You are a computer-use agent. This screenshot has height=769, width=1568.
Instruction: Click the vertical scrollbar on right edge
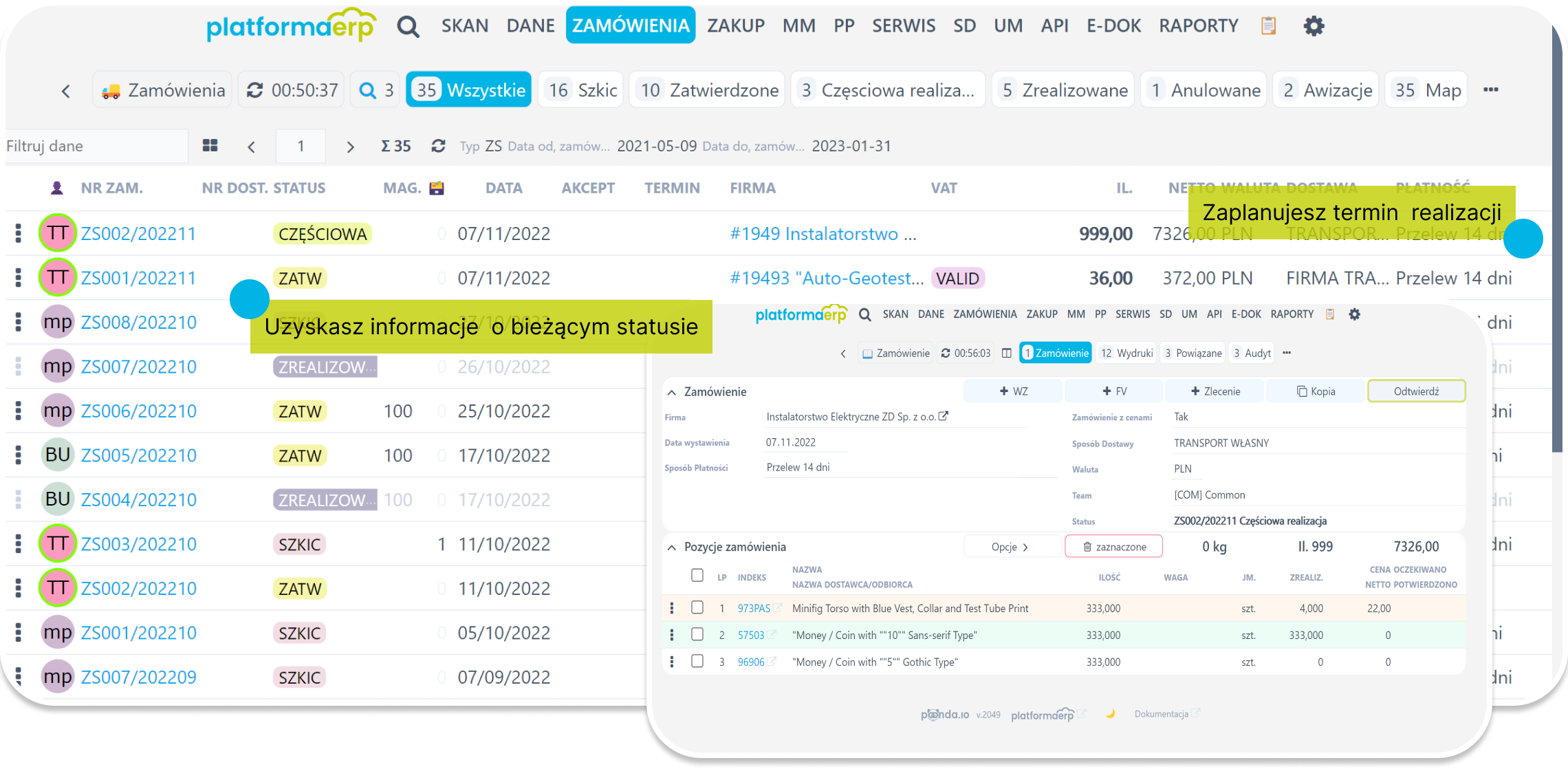coord(1557,275)
